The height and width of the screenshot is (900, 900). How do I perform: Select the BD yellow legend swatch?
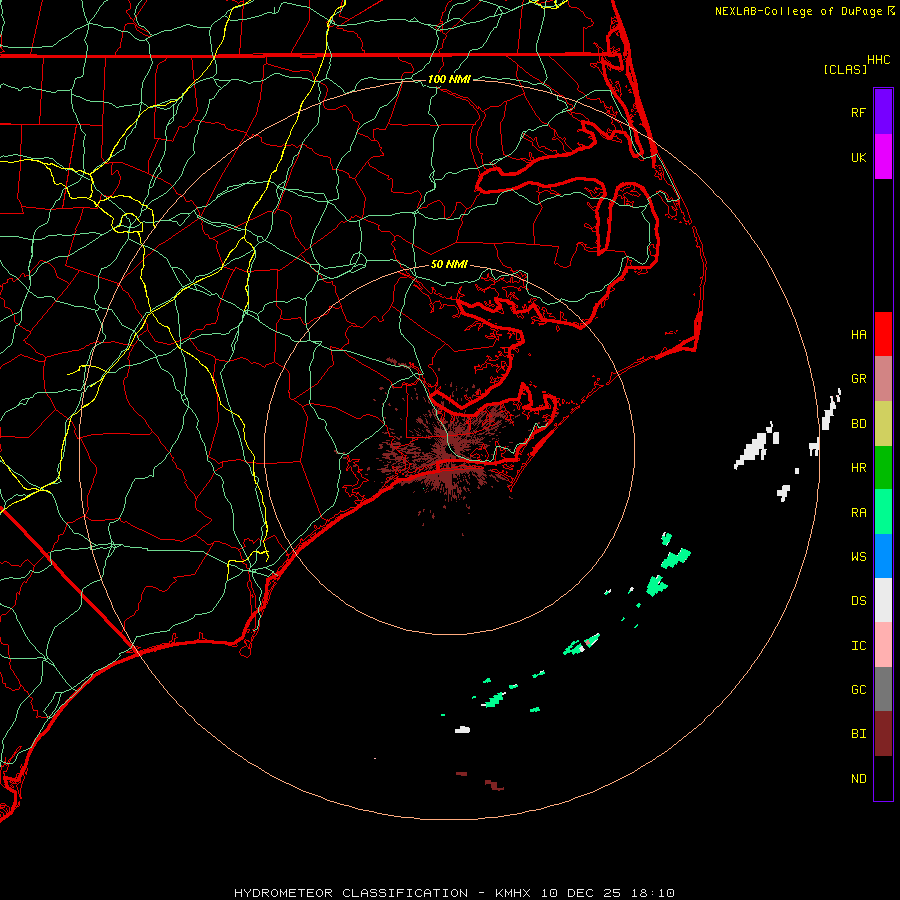(883, 424)
